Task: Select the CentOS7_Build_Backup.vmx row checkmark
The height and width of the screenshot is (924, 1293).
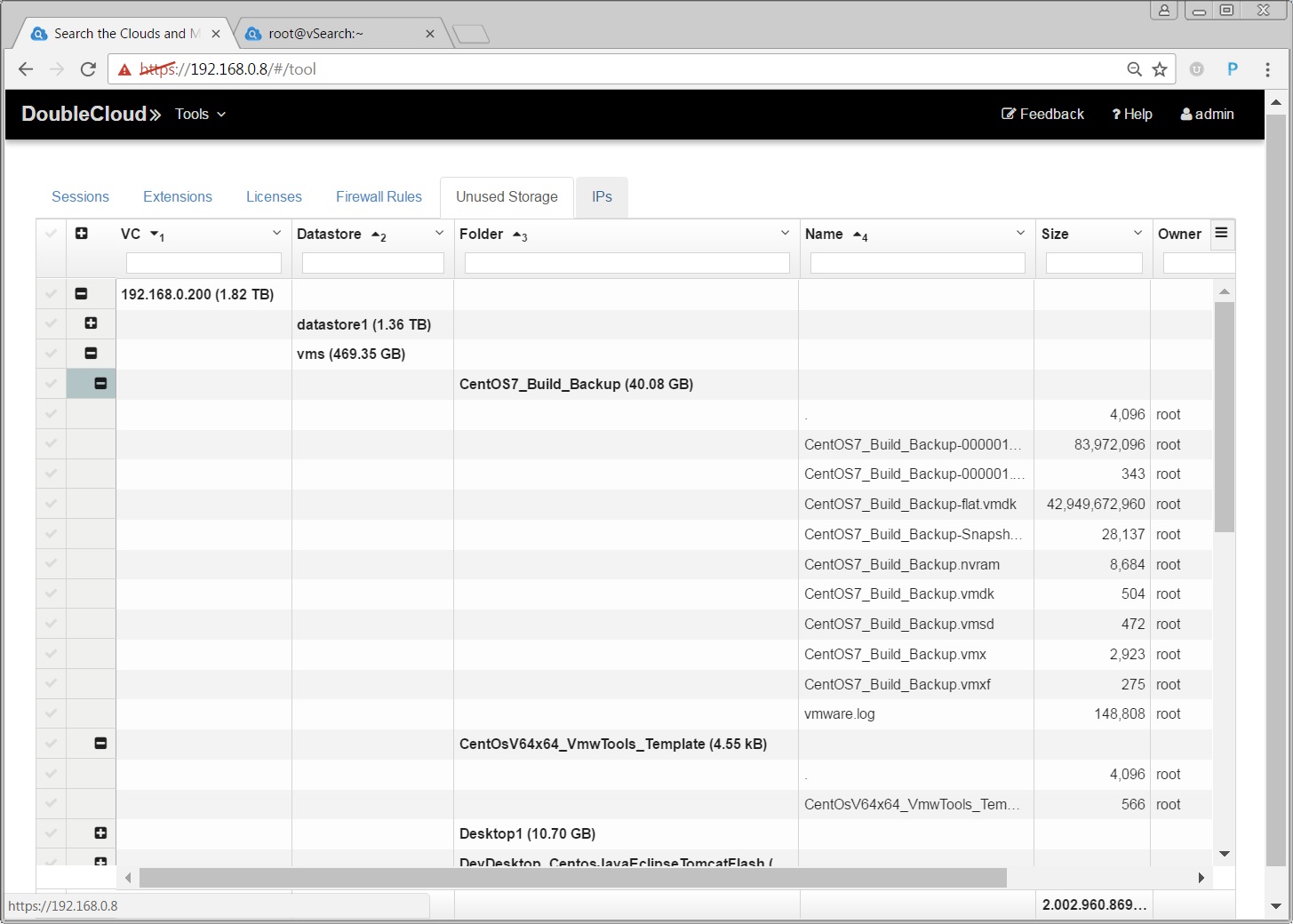Action: [x=51, y=654]
